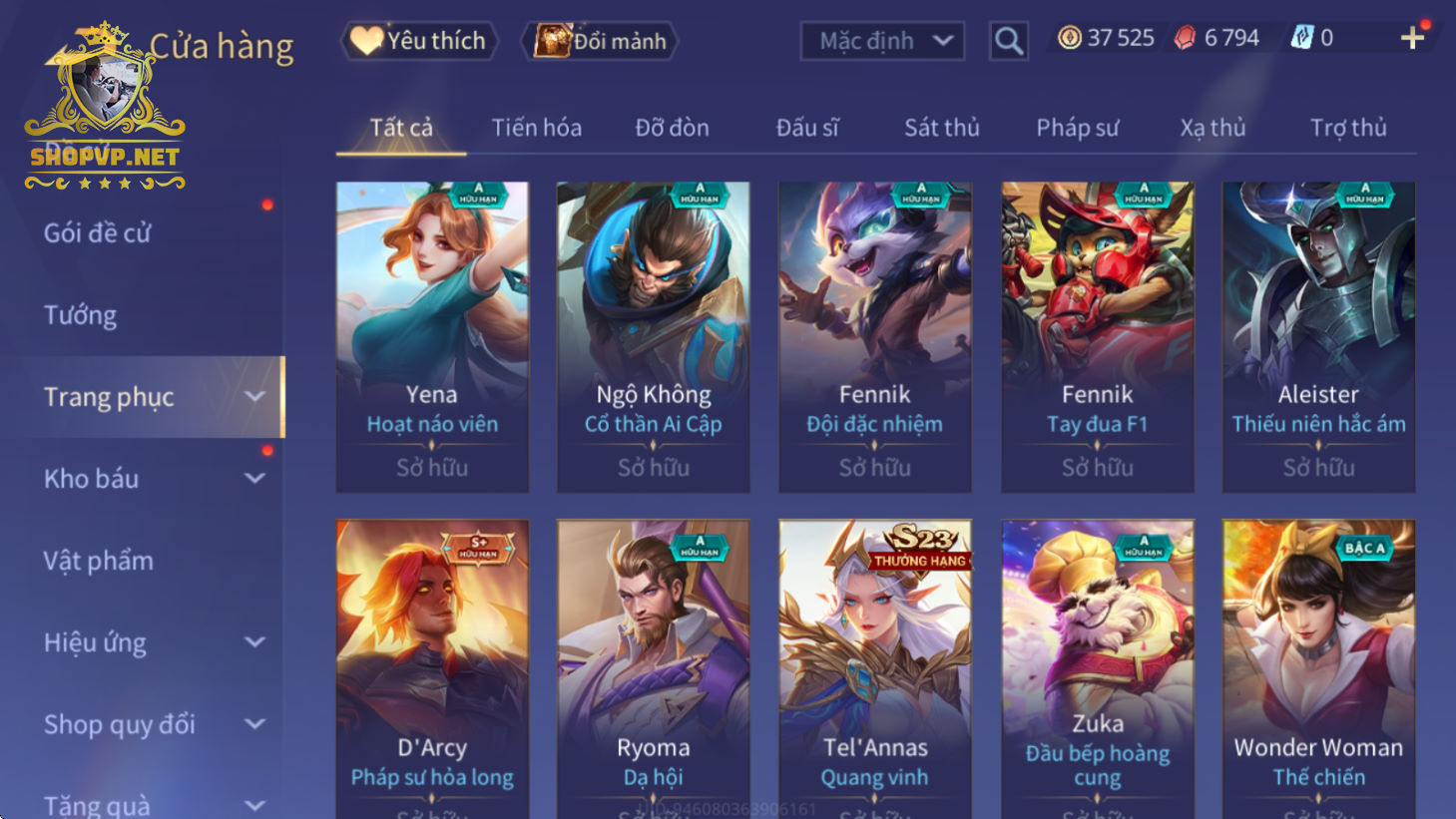Expand the Shop quy đổi chevron
The height and width of the screenshot is (819, 1456).
pos(255,724)
